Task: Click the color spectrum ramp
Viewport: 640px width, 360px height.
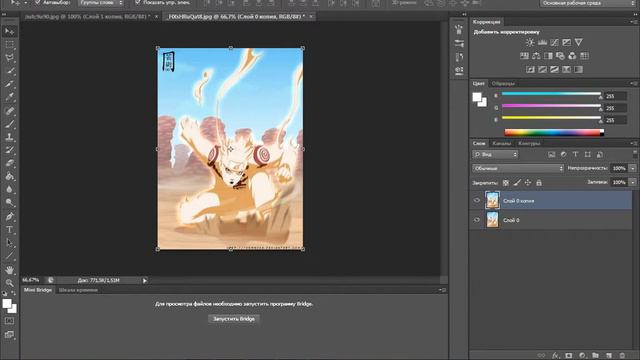Action: [554, 132]
